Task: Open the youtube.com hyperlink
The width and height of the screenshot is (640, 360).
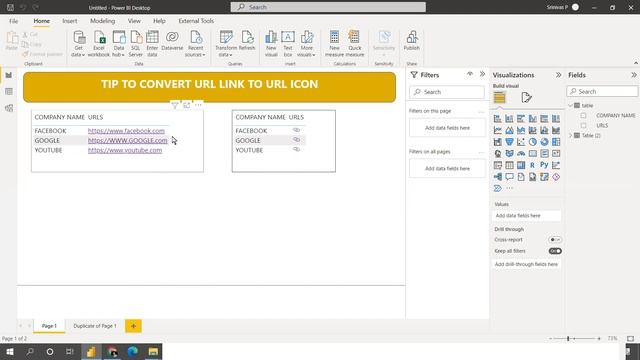Action: point(125,150)
